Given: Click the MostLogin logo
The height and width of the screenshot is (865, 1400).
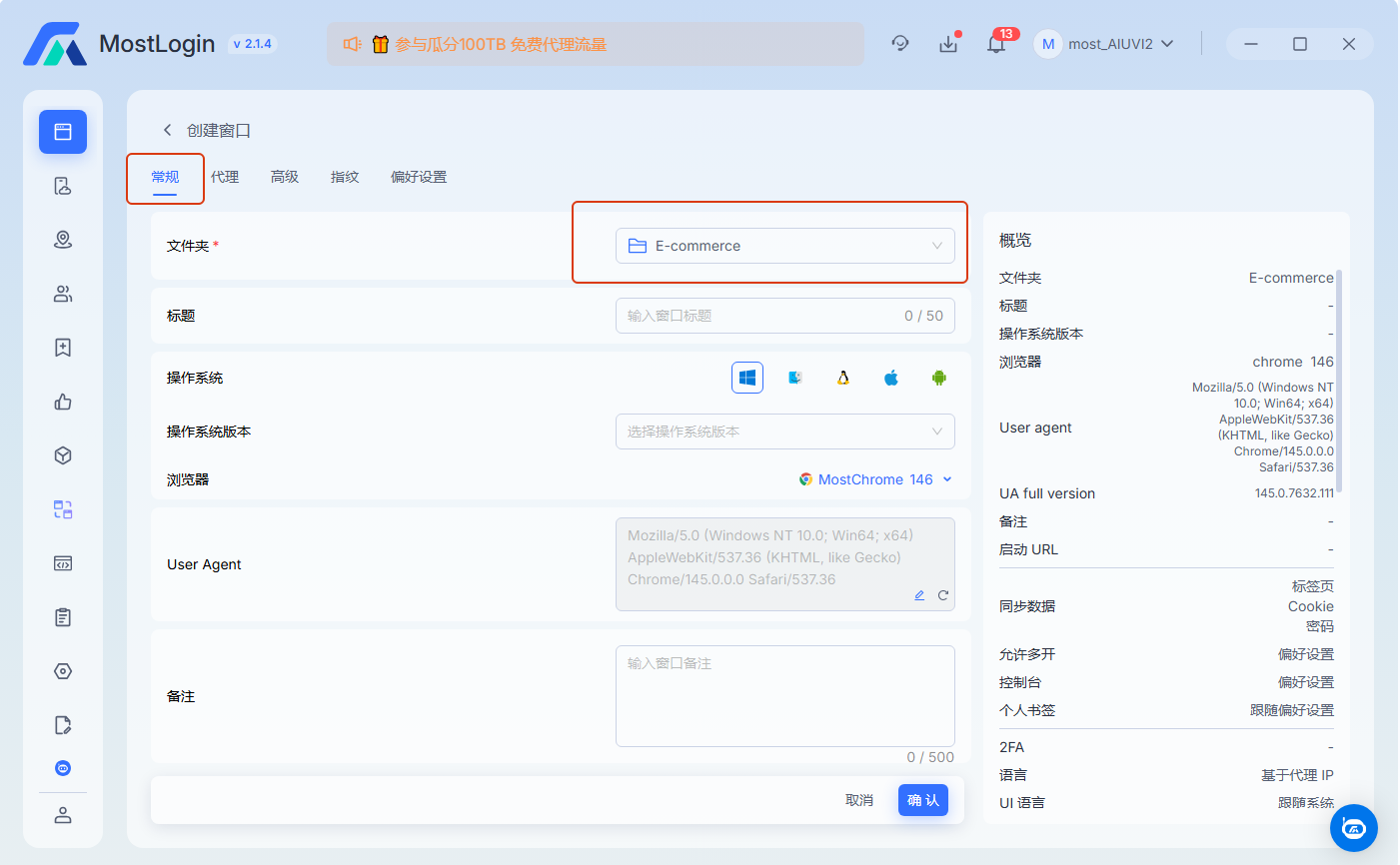Looking at the screenshot, I should (55, 44).
